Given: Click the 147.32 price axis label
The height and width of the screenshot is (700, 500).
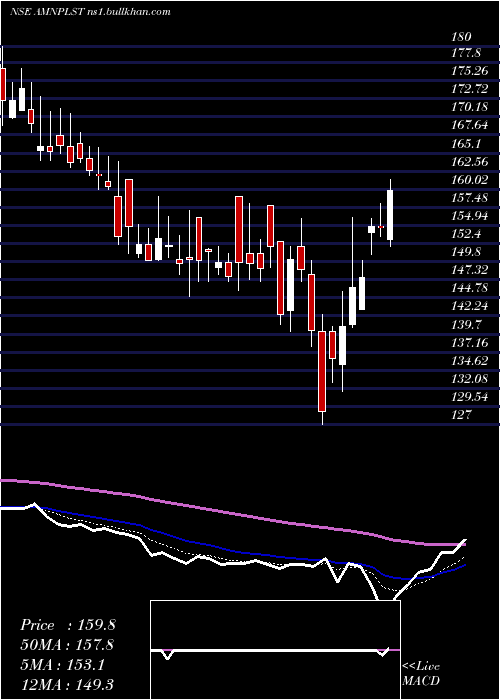Looking at the screenshot, I should pos(470,270).
